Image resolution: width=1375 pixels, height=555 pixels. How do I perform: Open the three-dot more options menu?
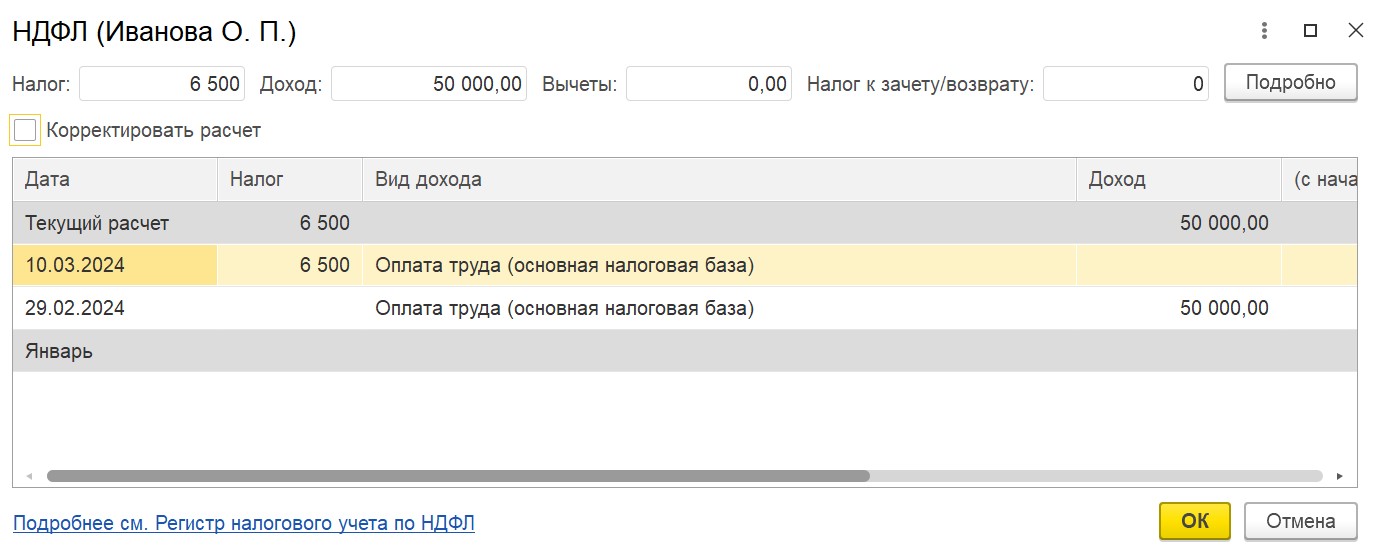1265,31
